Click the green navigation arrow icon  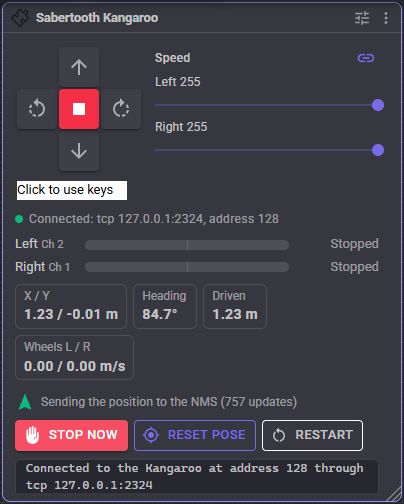pos(25,402)
